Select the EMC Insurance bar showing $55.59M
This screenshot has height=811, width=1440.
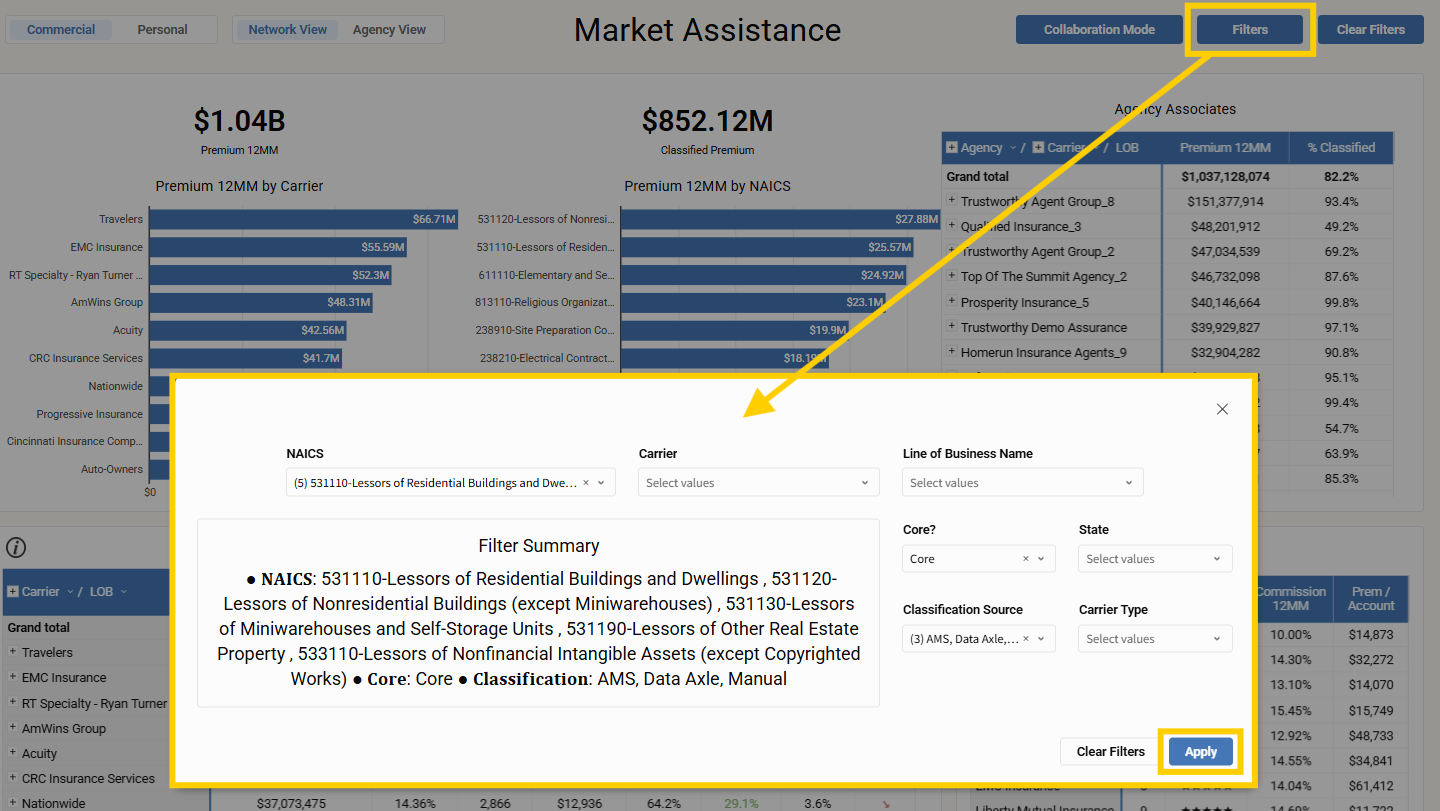coord(278,247)
